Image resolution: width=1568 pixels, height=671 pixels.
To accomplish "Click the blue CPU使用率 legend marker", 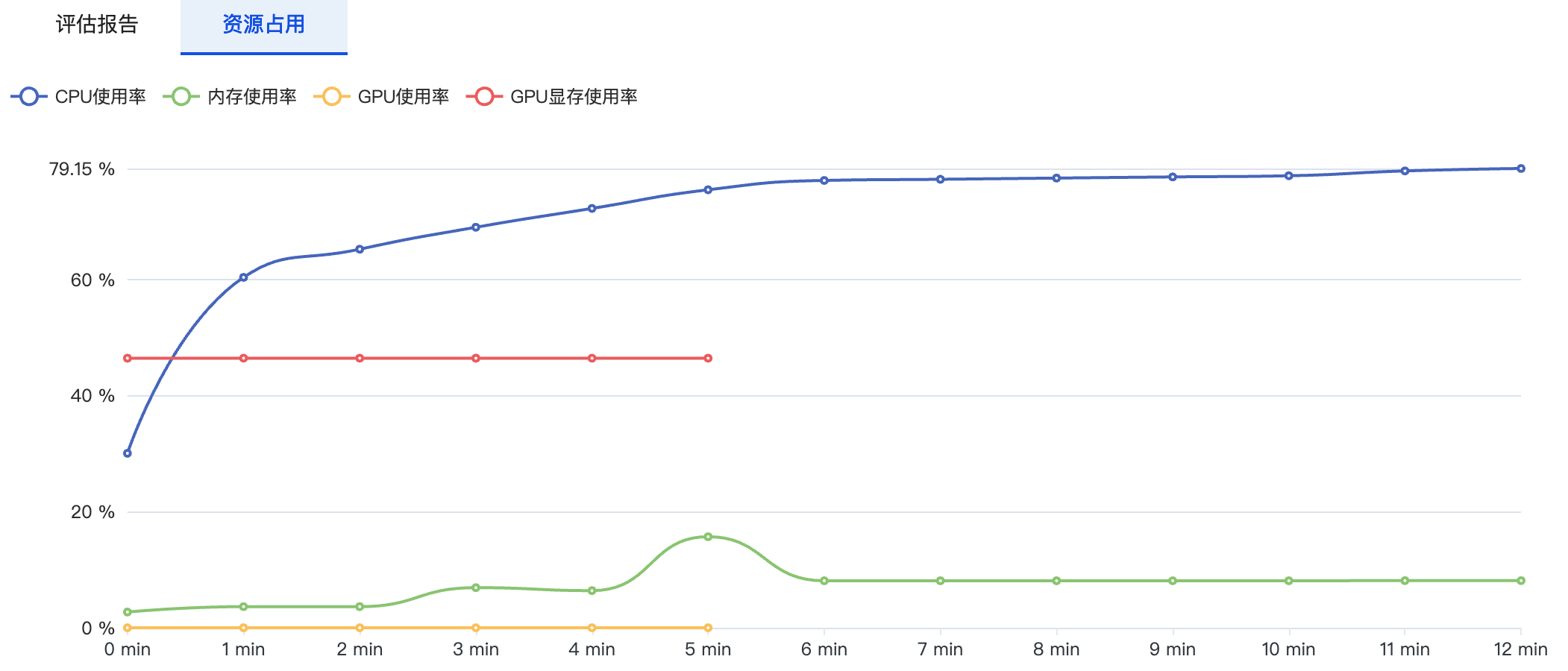I will (29, 97).
